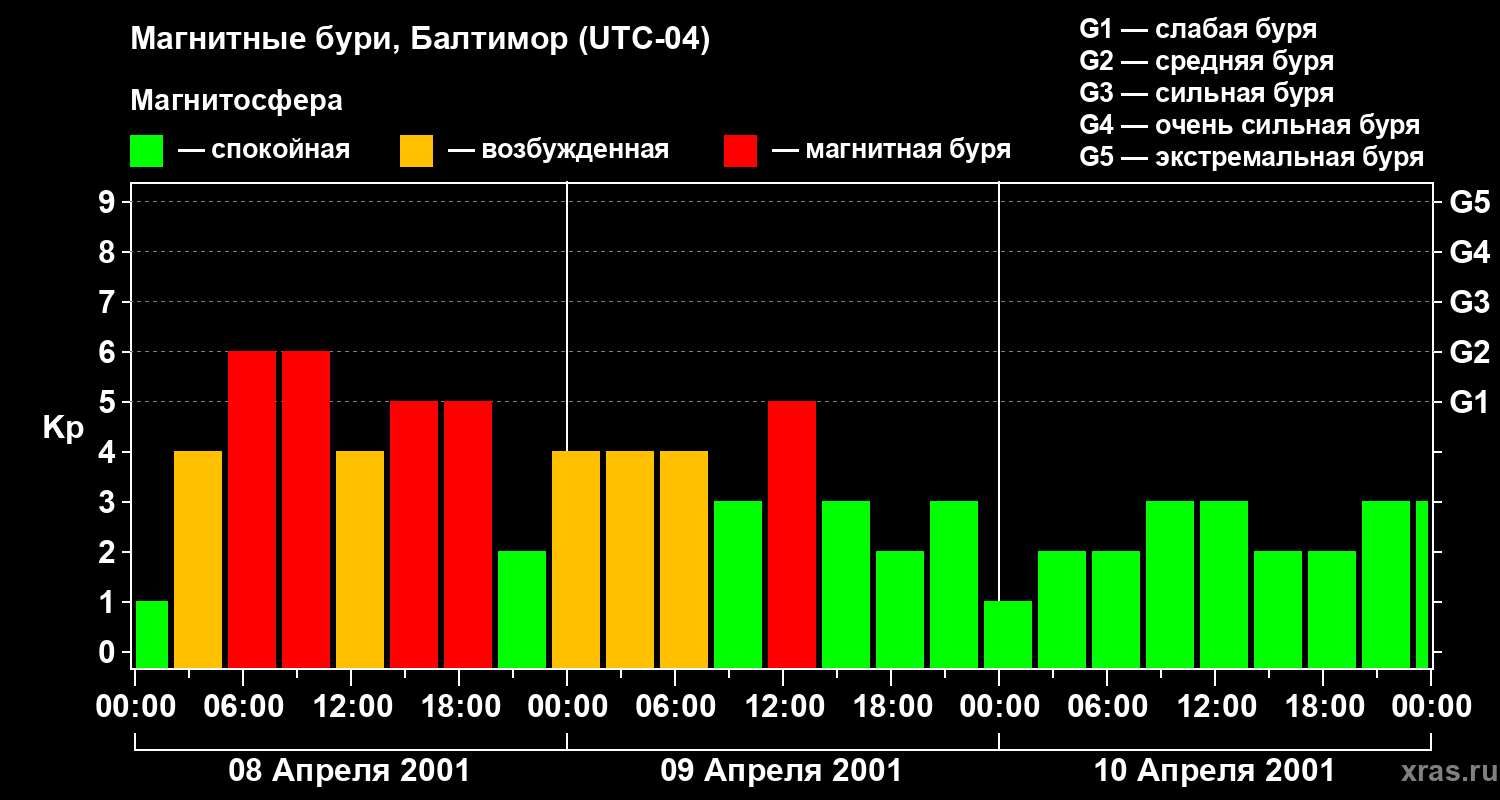Click the G4 storm-level label on the right axis

[x=1470, y=252]
